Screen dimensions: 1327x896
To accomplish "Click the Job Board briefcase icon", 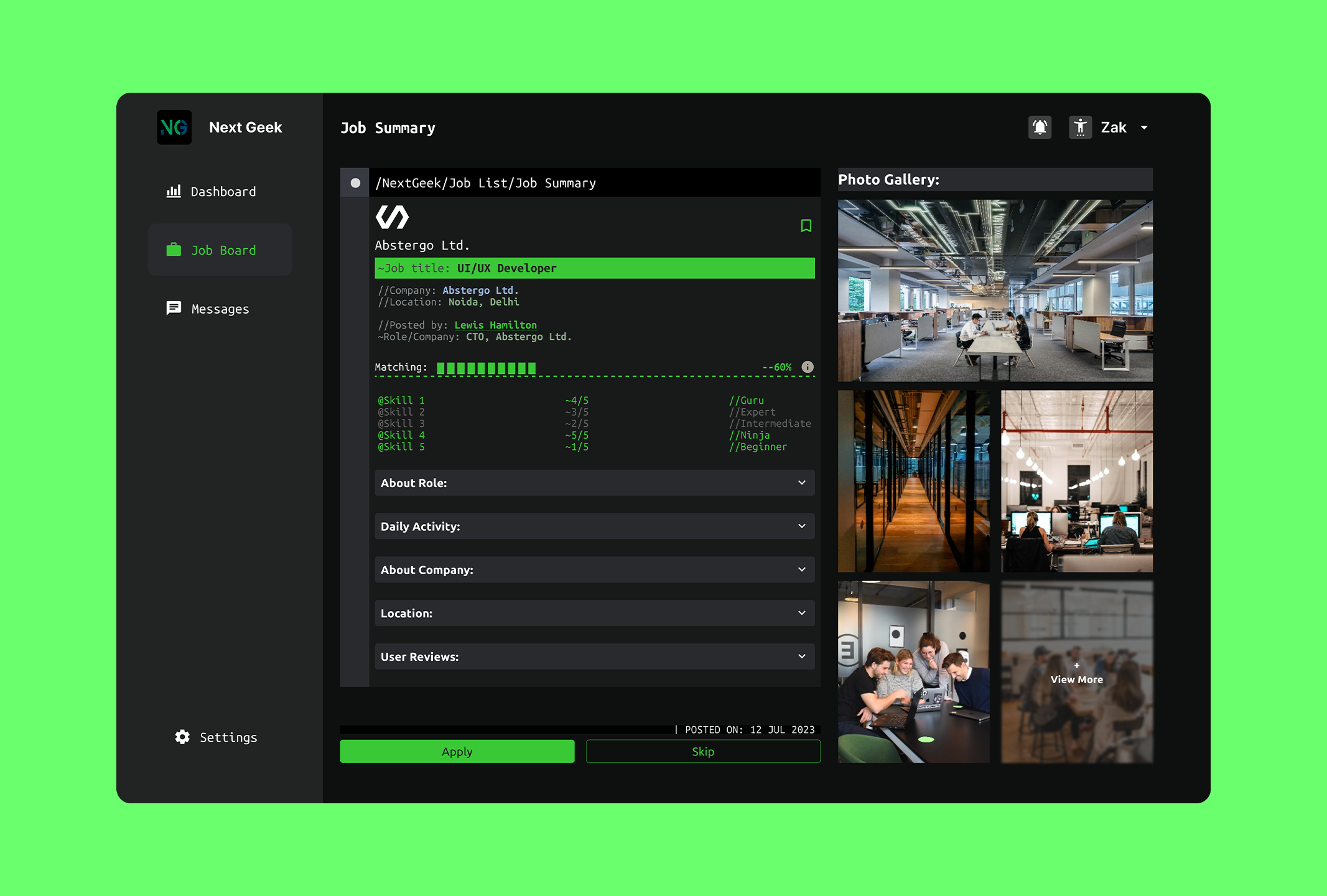I will (x=174, y=250).
